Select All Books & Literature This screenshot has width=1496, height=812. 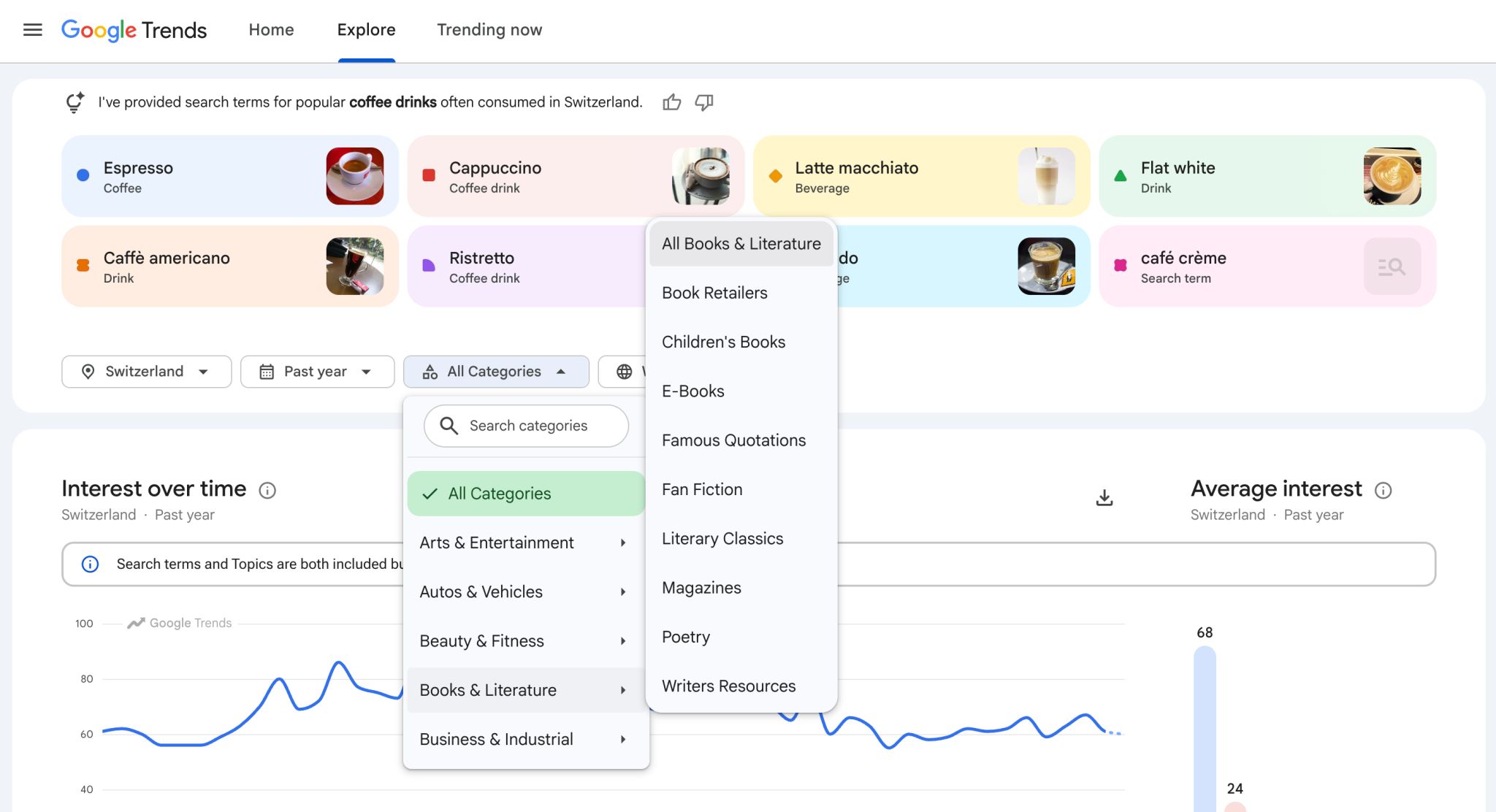pos(741,244)
